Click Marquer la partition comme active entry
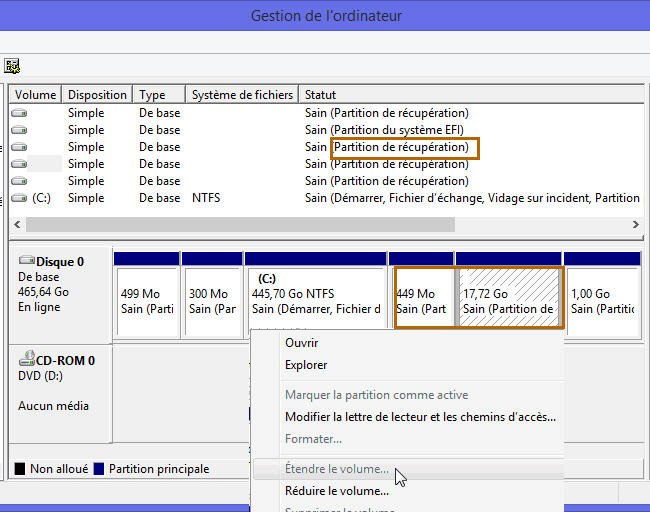This screenshot has width=650, height=512. click(x=376, y=395)
